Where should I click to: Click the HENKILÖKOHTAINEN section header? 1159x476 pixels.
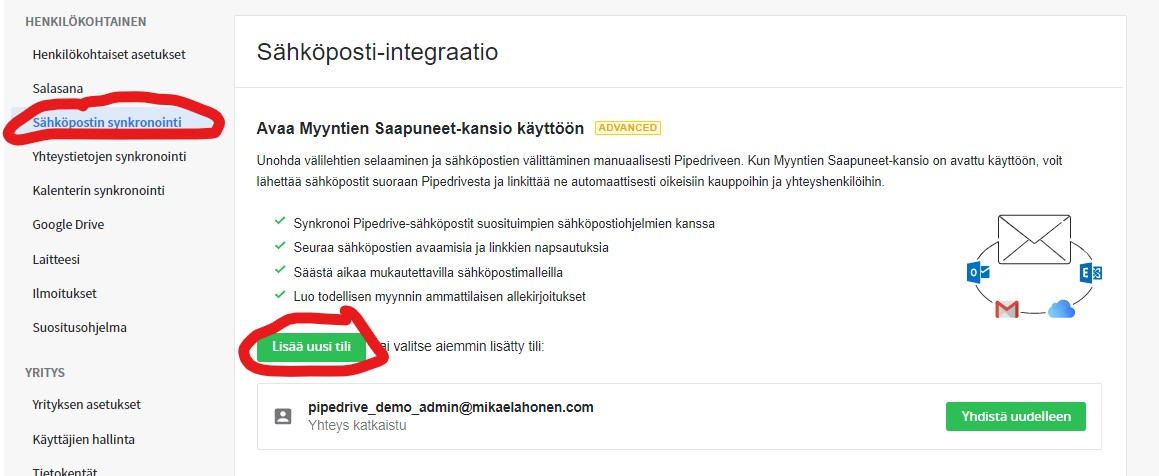86,21
